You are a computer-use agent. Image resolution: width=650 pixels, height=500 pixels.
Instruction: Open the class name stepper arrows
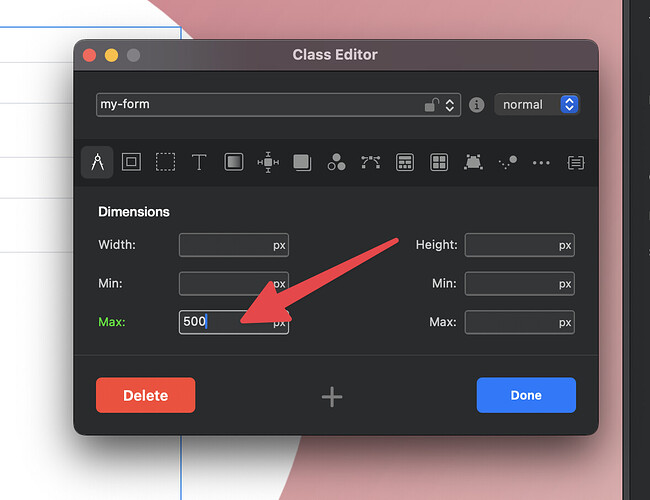coord(450,105)
